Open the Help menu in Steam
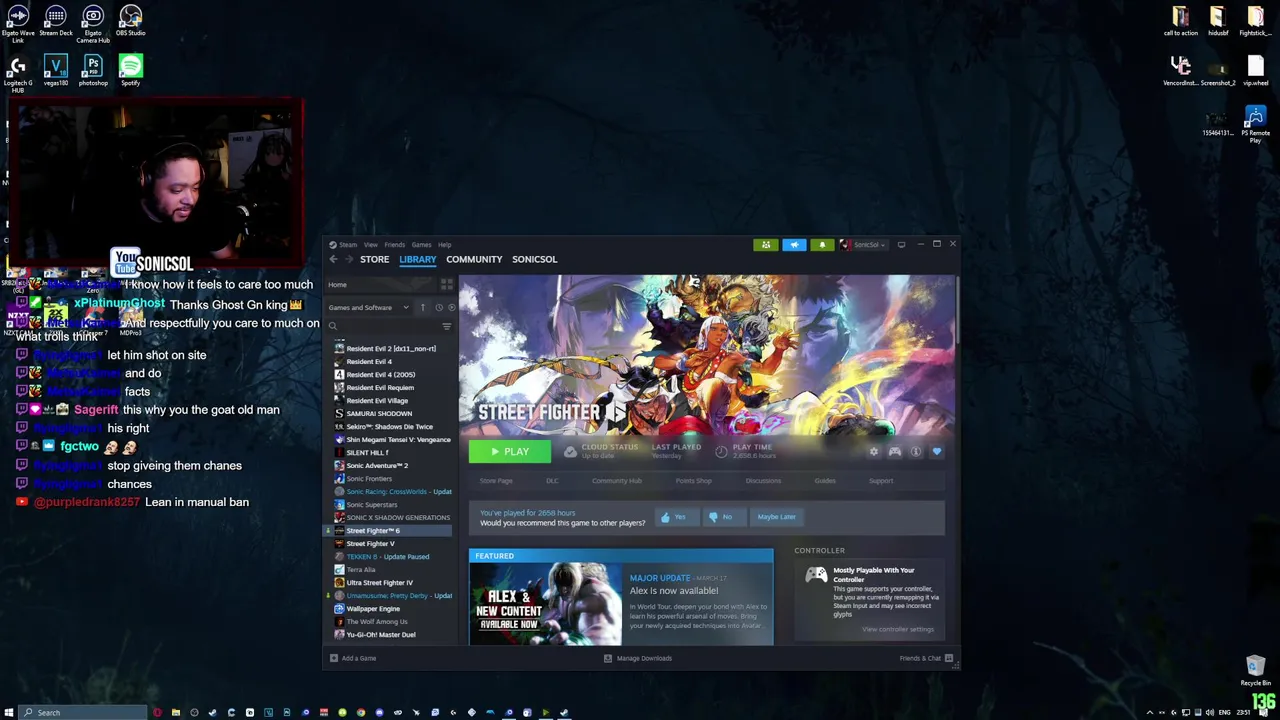Viewport: 1280px width, 720px height. pos(444,245)
